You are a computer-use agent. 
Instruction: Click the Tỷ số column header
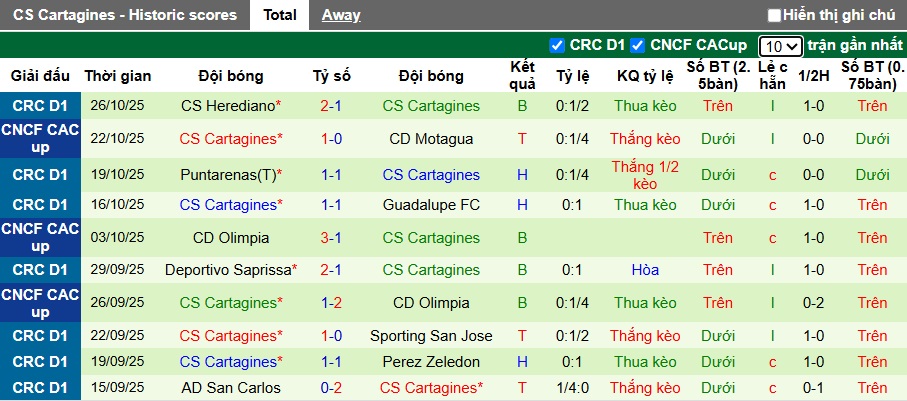[x=331, y=76]
